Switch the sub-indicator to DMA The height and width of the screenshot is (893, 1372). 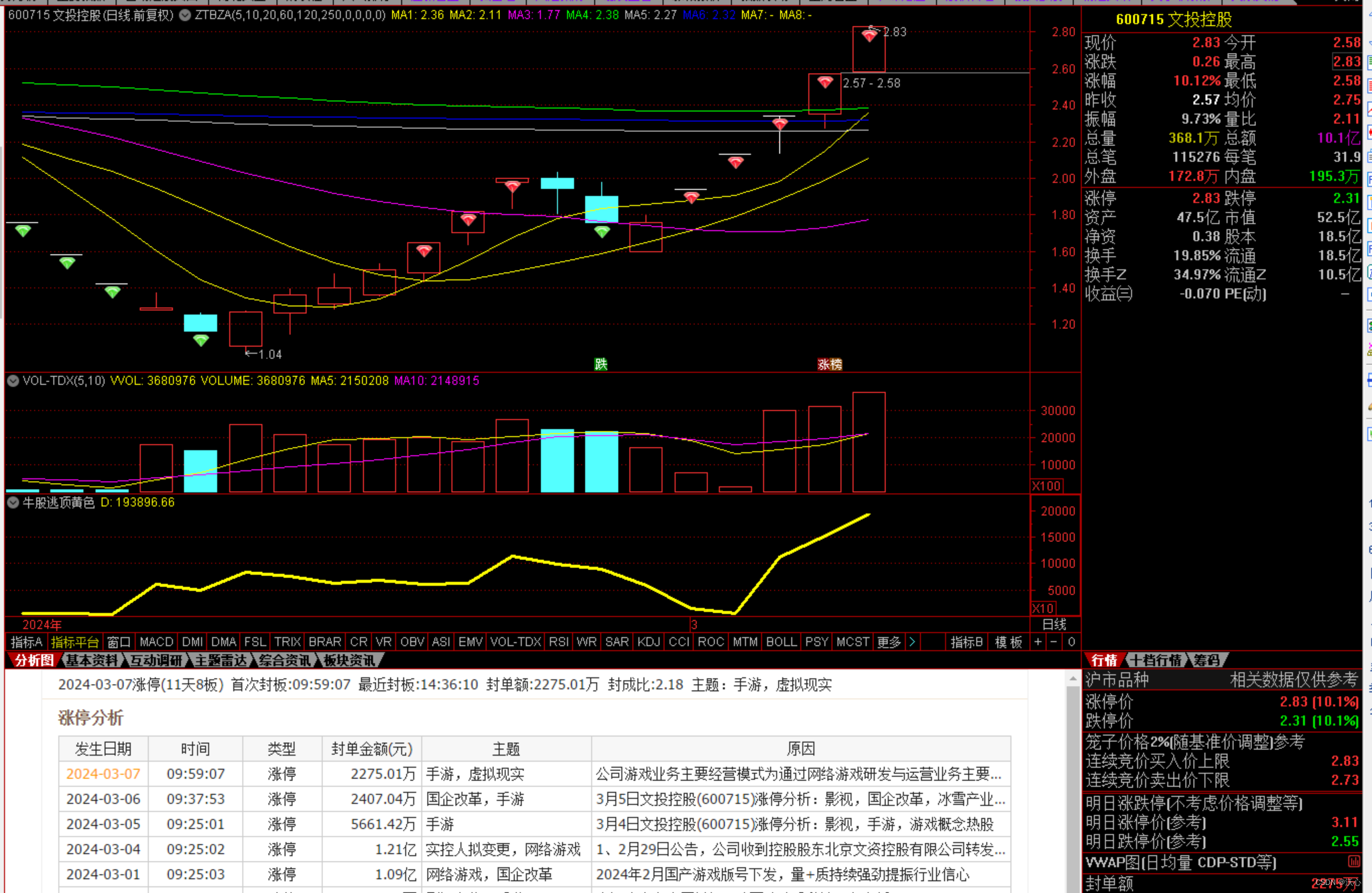224,642
